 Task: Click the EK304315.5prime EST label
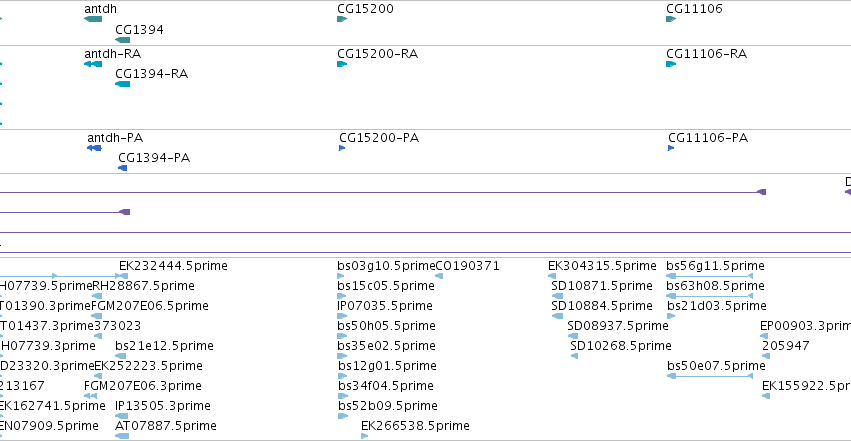tap(602, 266)
